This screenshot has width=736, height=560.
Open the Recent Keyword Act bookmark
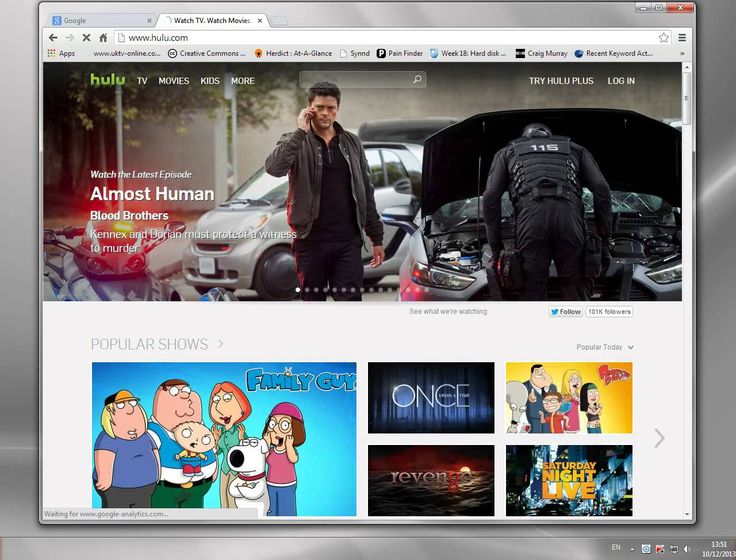pos(613,54)
